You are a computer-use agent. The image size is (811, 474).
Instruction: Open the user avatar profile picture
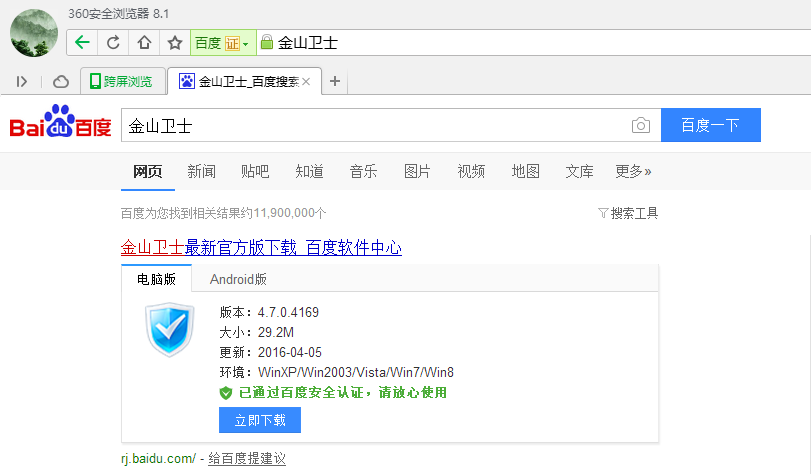34,33
